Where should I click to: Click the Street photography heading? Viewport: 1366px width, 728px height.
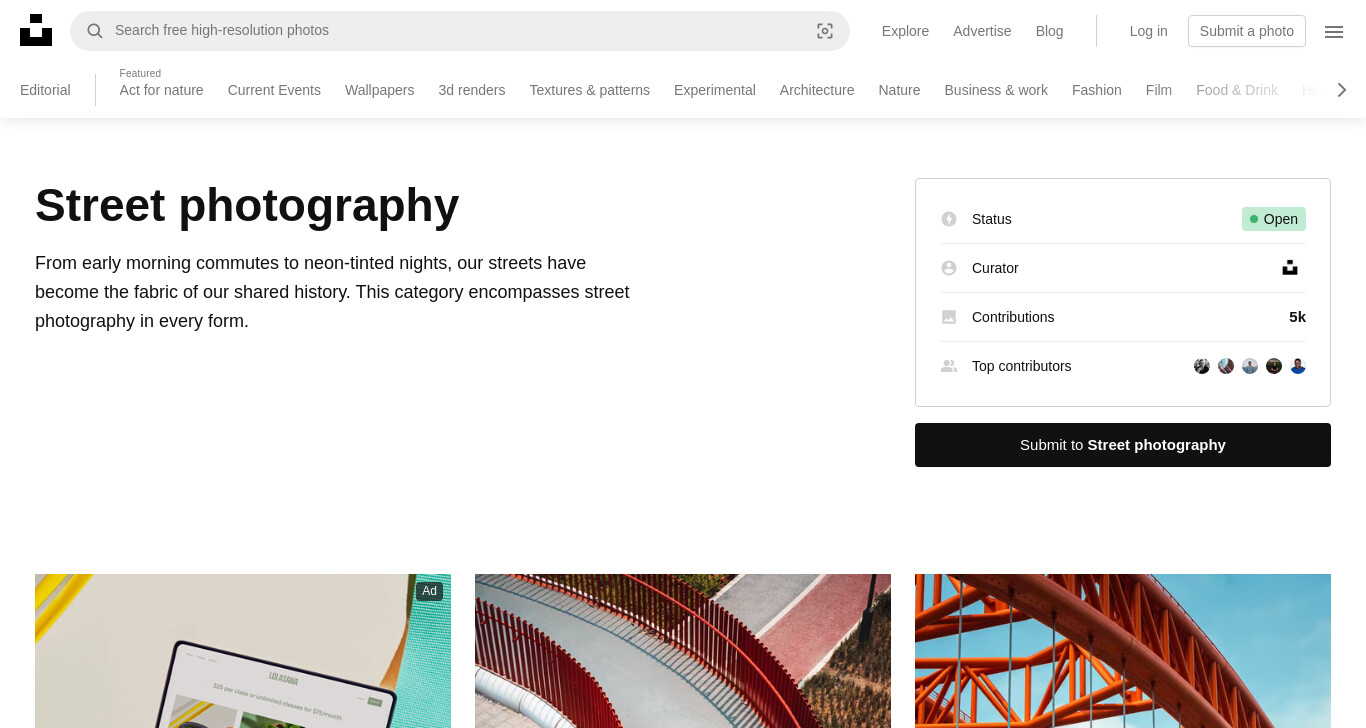pyautogui.click(x=247, y=205)
